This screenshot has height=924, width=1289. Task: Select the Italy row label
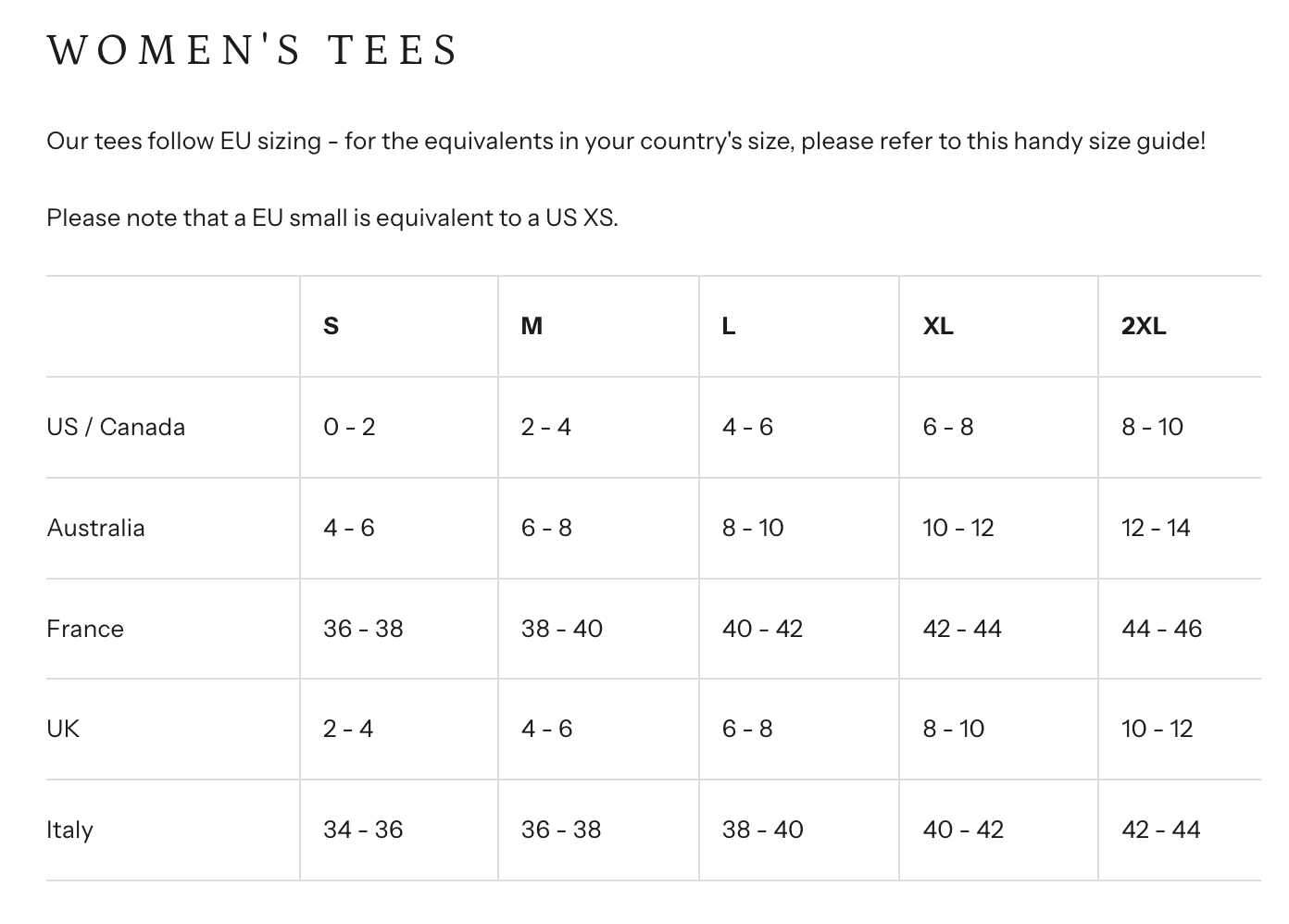pos(69,830)
